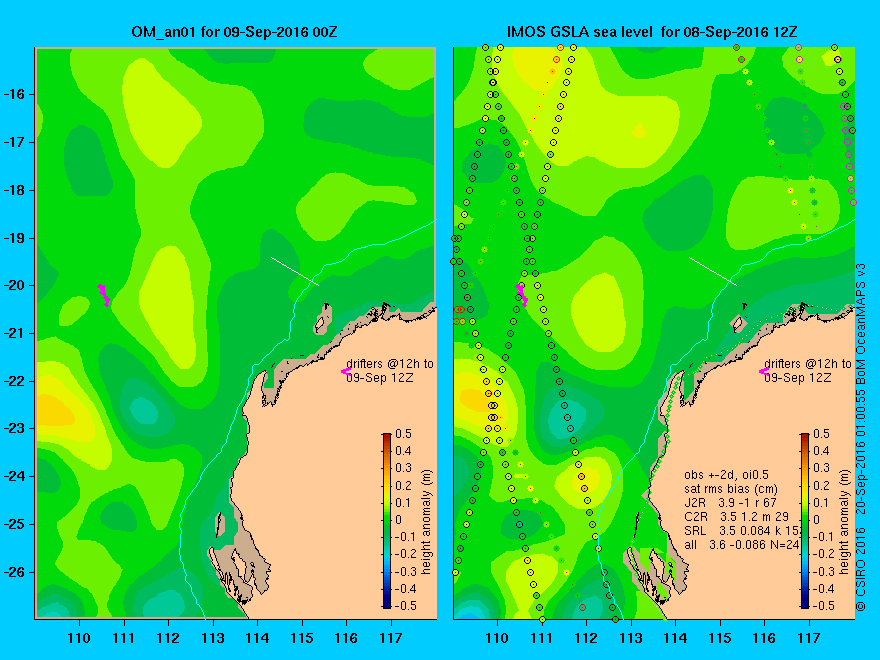The width and height of the screenshot is (880, 660).
Task: Click the magenta drifter legend arrow in left map
Action: tap(346, 371)
